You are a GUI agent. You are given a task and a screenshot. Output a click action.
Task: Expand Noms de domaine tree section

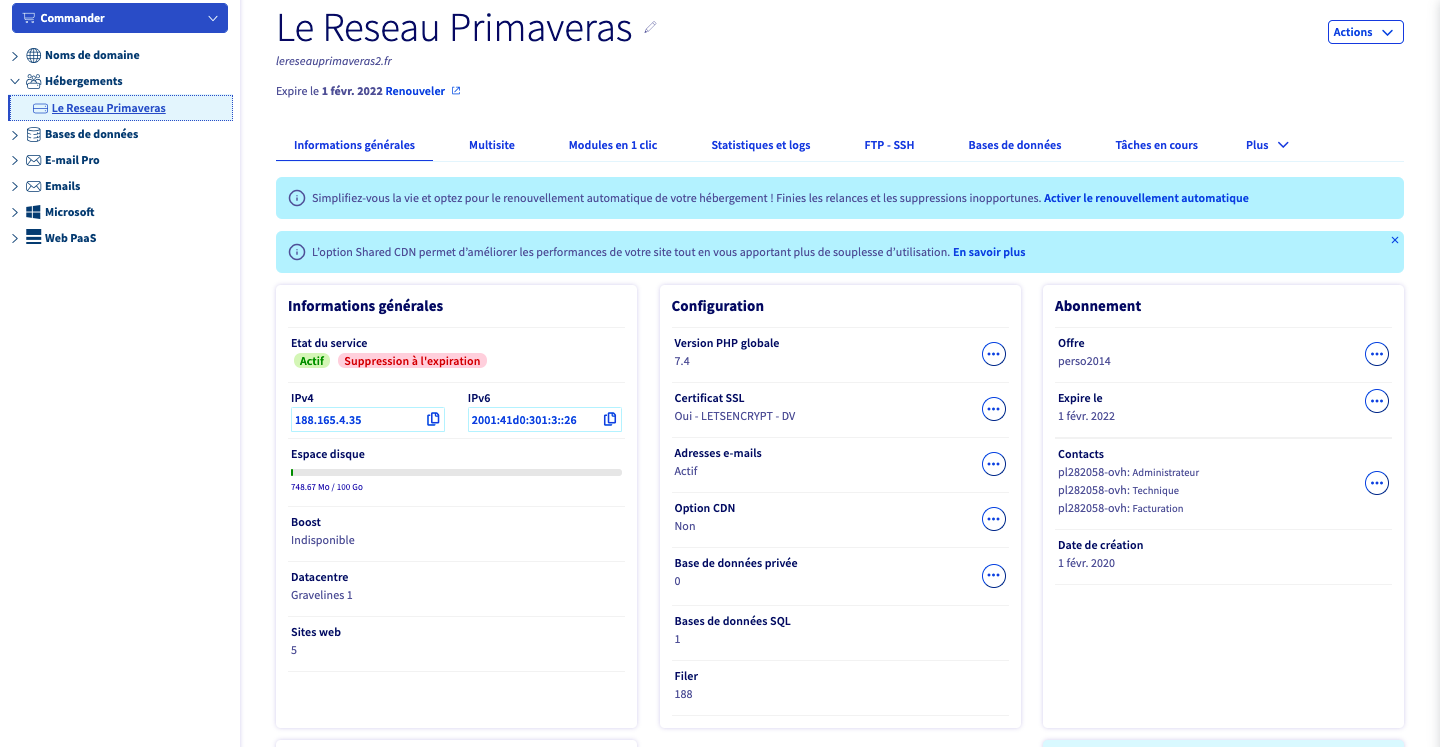click(15, 56)
